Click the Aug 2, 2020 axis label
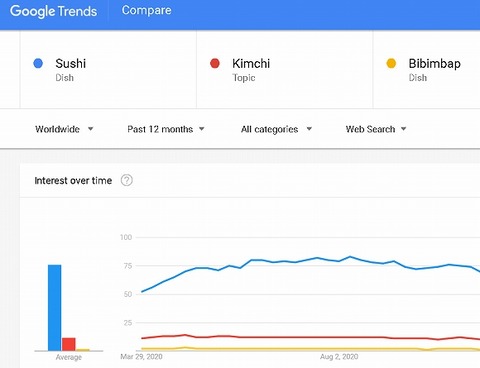The image size is (480, 368). point(339,357)
